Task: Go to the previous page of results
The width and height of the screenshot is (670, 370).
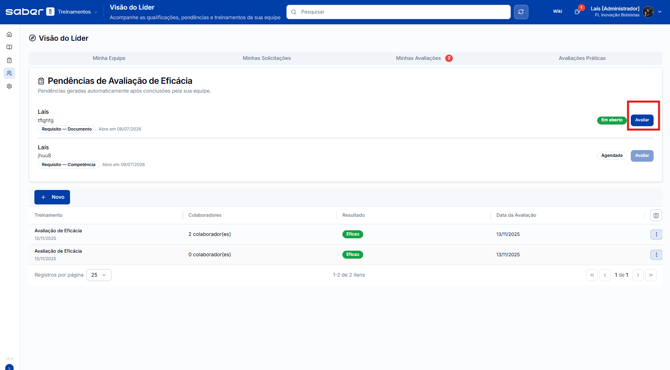Action: [x=605, y=275]
